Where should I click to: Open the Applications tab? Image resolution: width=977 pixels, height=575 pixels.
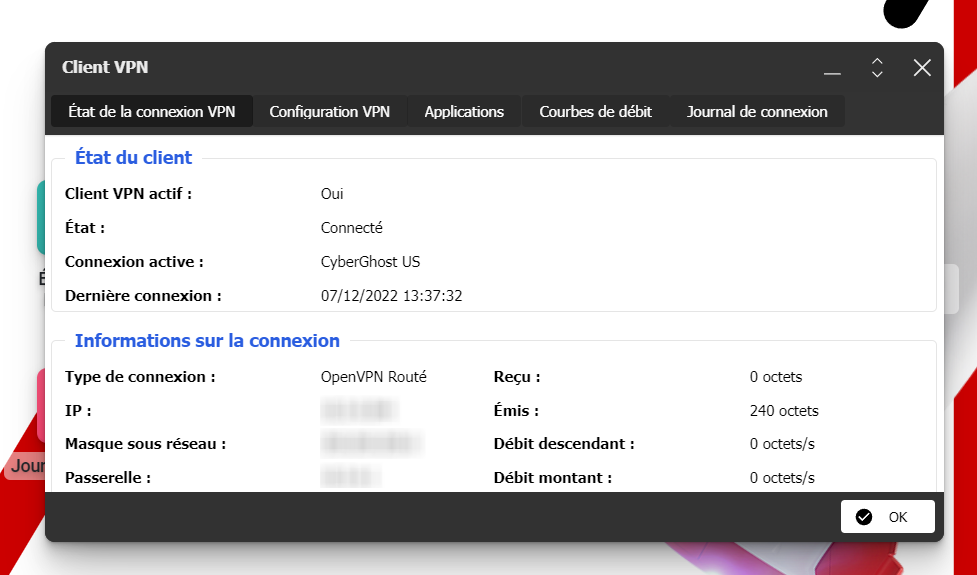click(x=464, y=112)
